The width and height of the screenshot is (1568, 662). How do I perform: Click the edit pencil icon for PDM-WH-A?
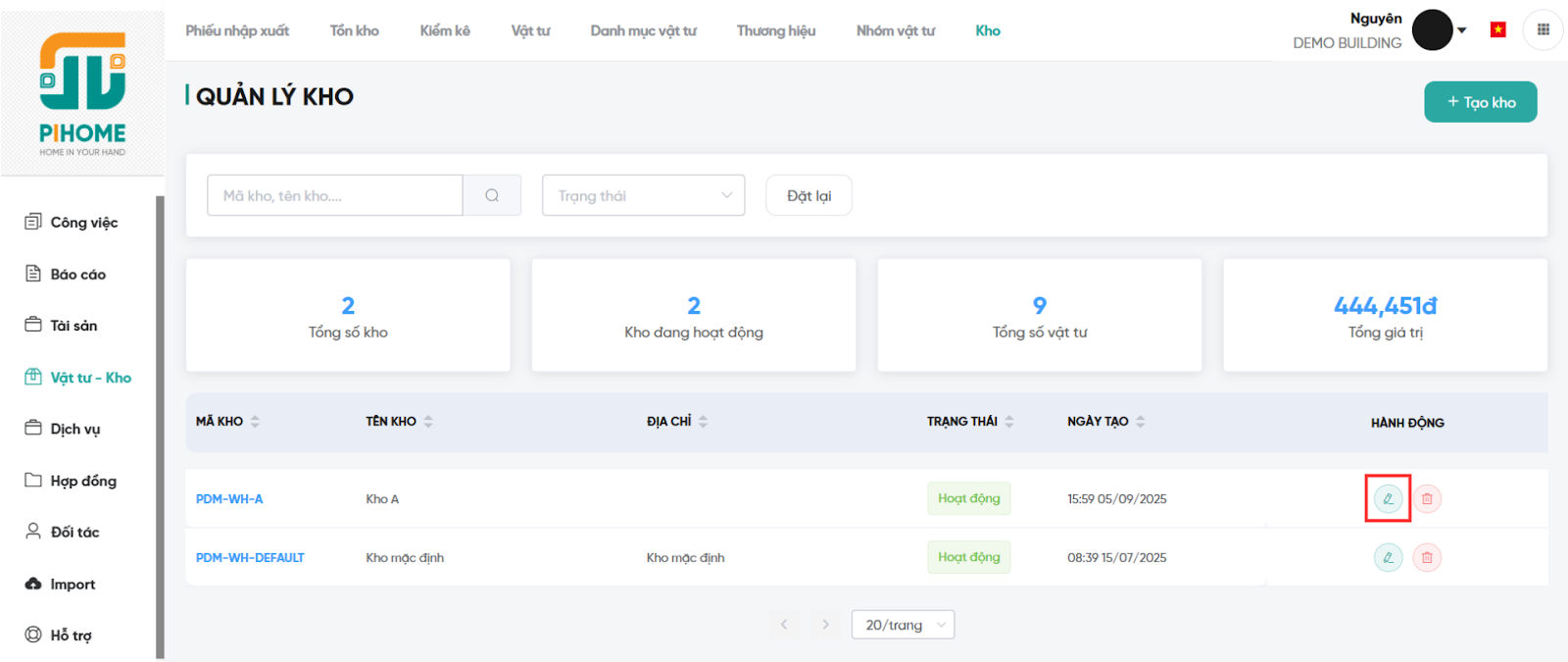point(1388,498)
